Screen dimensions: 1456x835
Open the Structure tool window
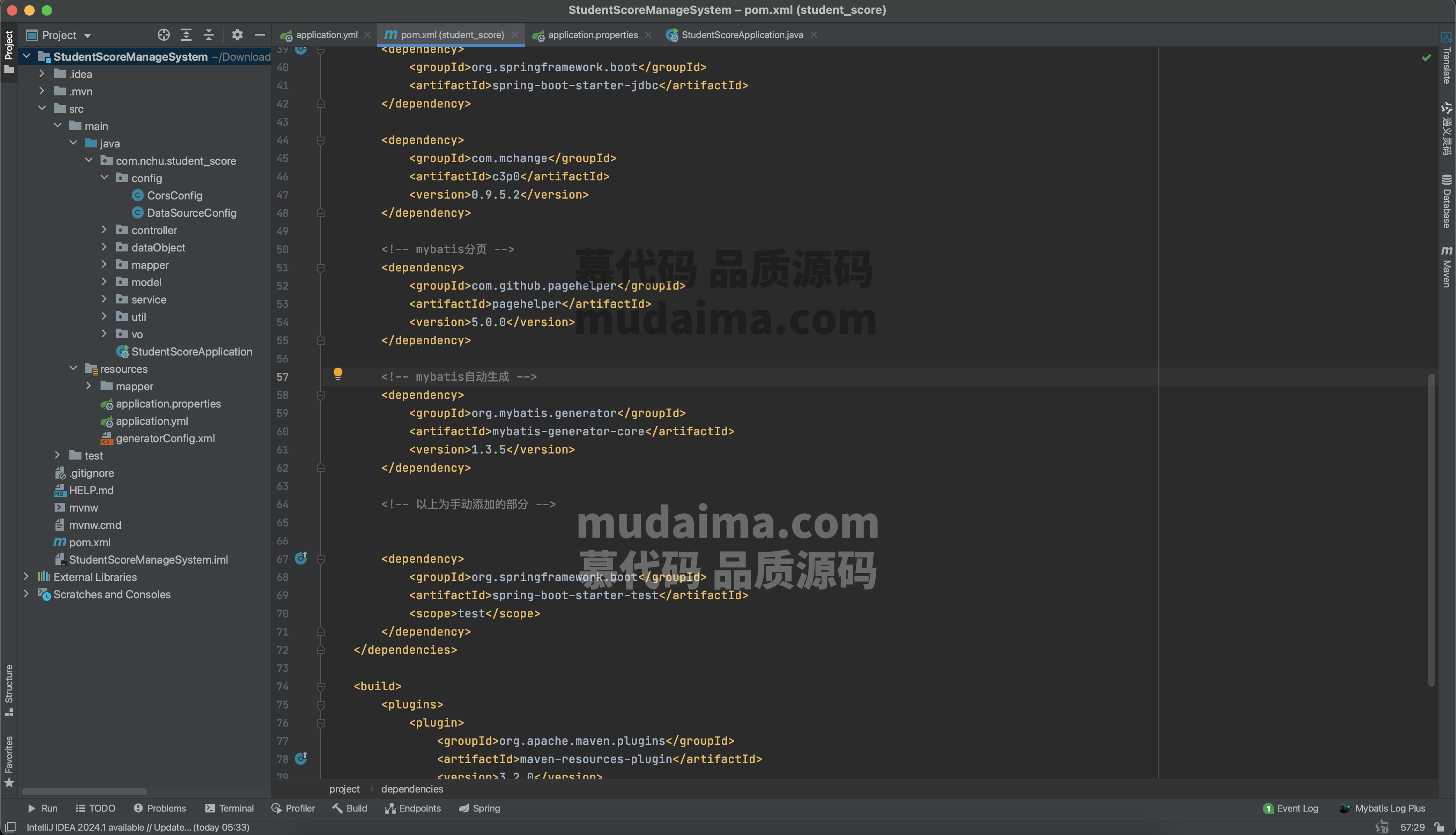(x=9, y=690)
